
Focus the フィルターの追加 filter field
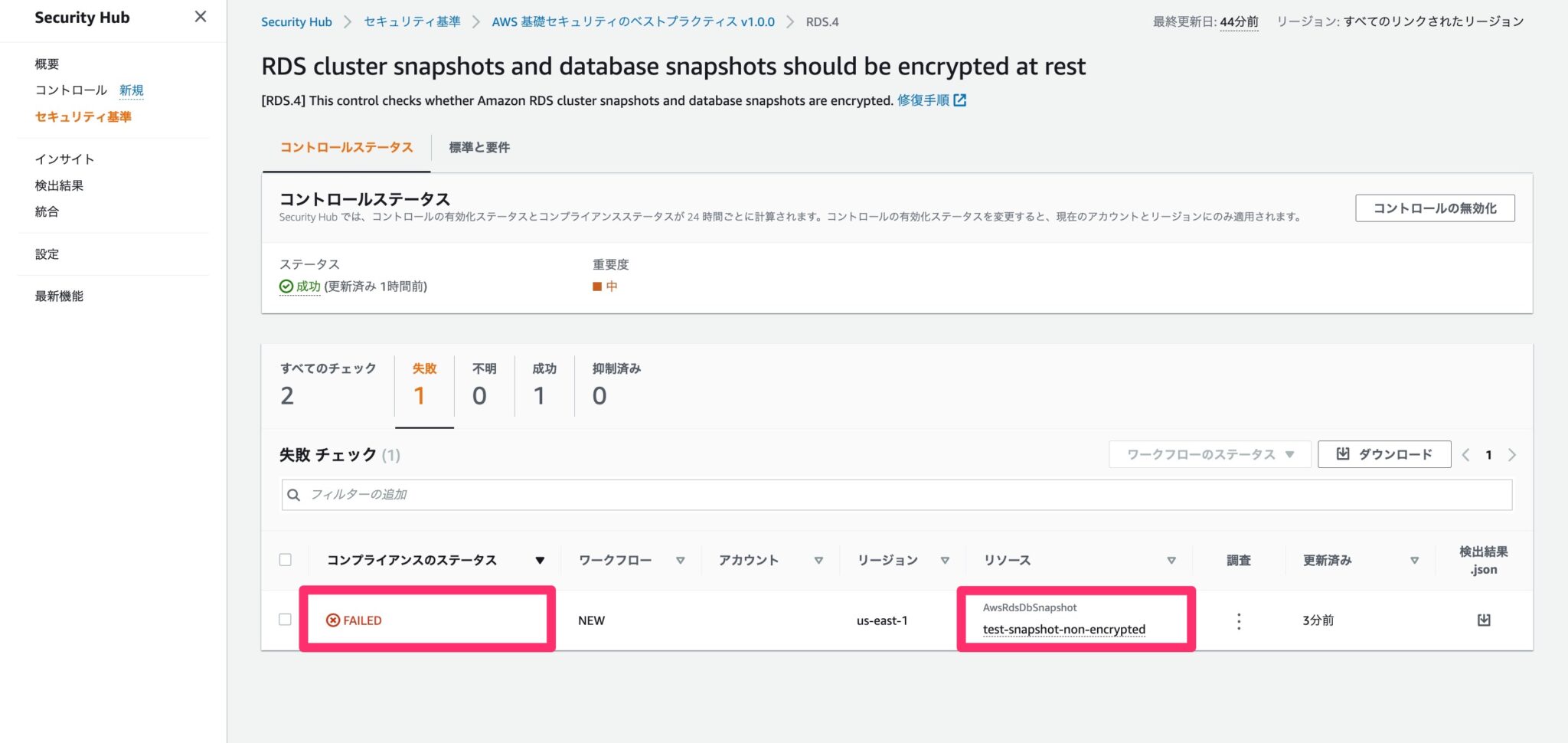pos(897,495)
